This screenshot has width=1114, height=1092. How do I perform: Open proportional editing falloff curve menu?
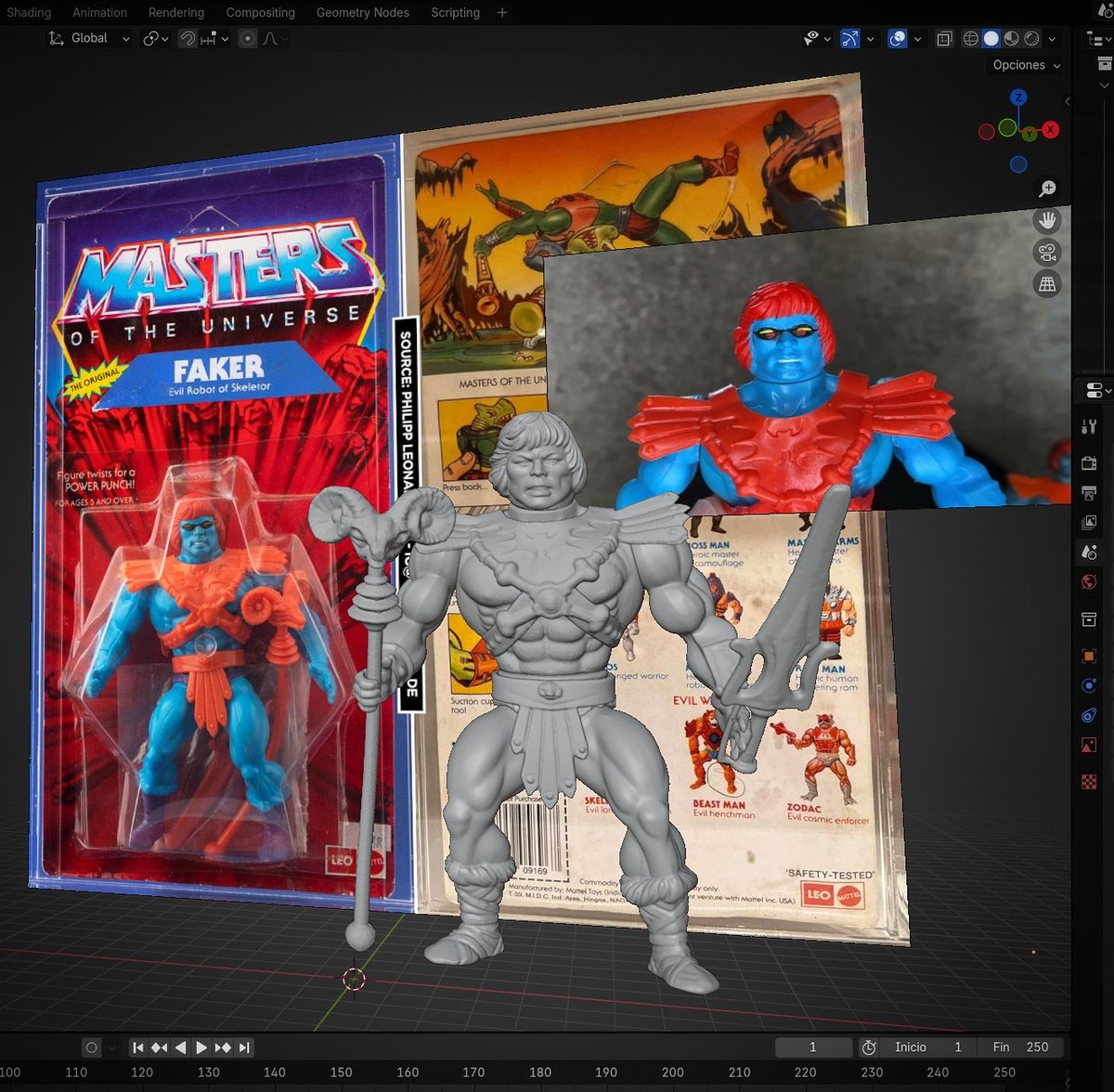point(274,38)
